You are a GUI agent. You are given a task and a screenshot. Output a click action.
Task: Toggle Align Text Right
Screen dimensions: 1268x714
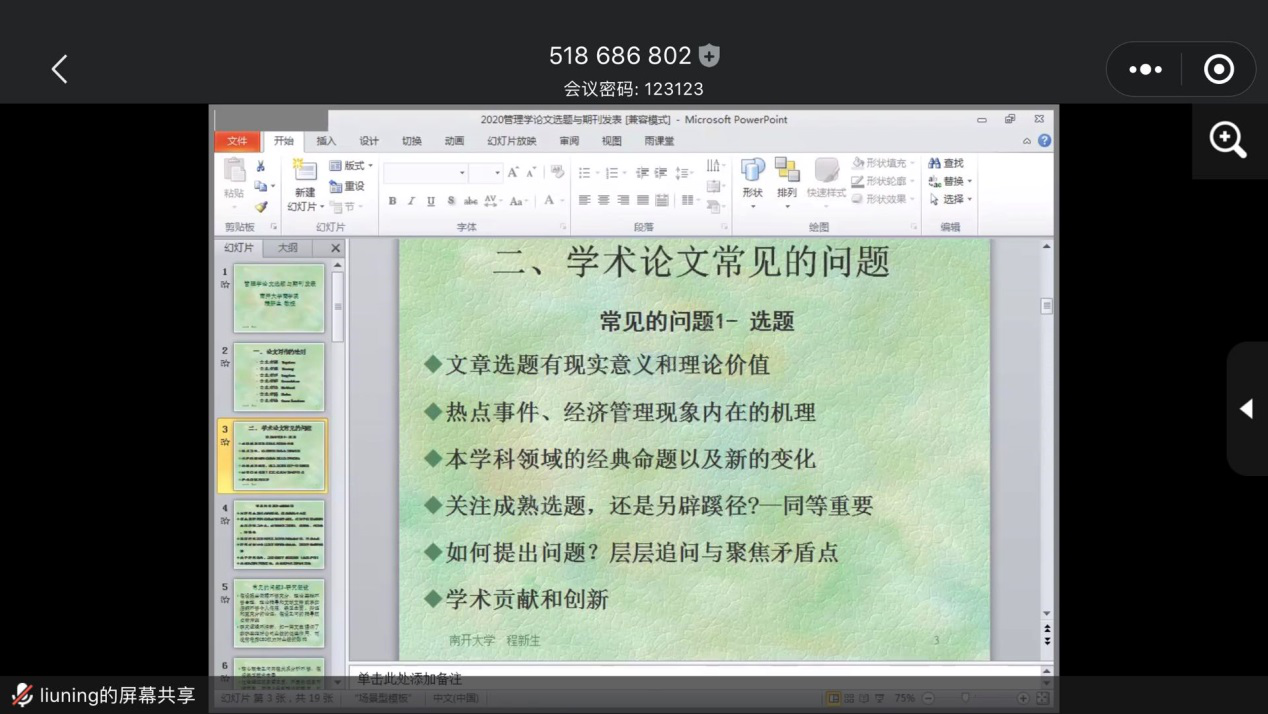623,201
